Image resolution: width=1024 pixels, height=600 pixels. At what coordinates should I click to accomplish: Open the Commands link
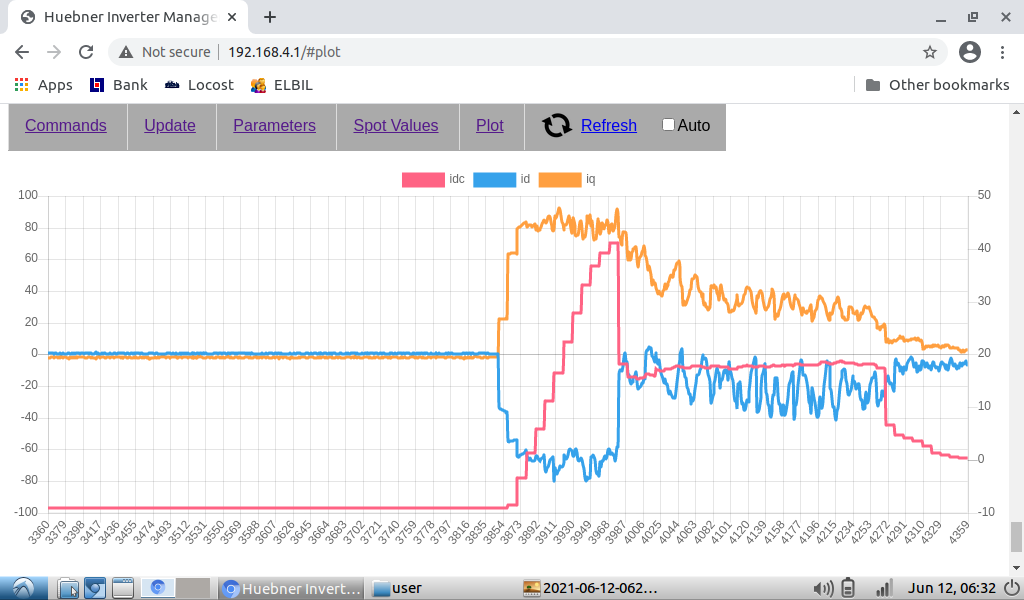click(x=66, y=126)
